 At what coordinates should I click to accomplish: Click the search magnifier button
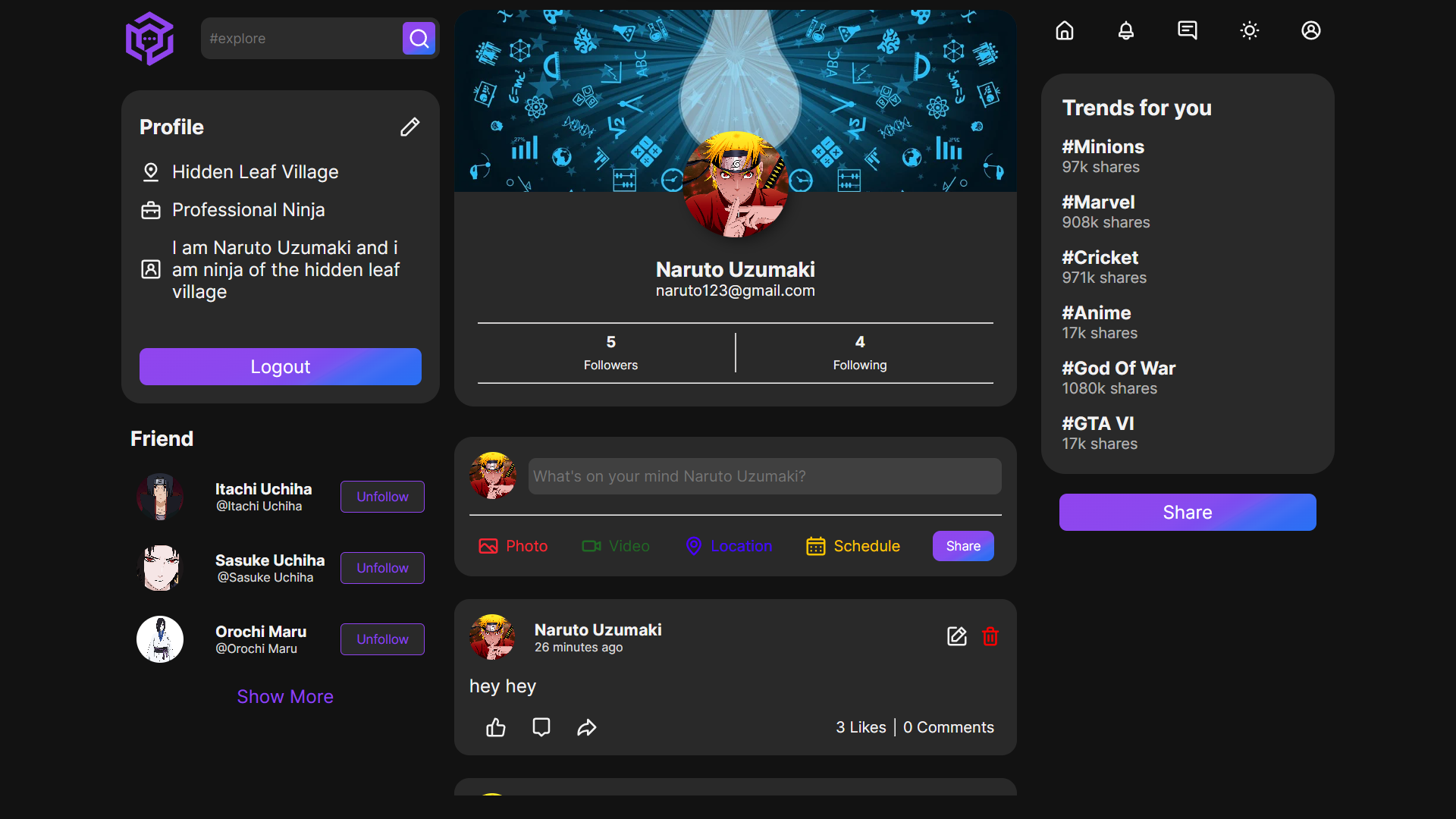[x=419, y=38]
